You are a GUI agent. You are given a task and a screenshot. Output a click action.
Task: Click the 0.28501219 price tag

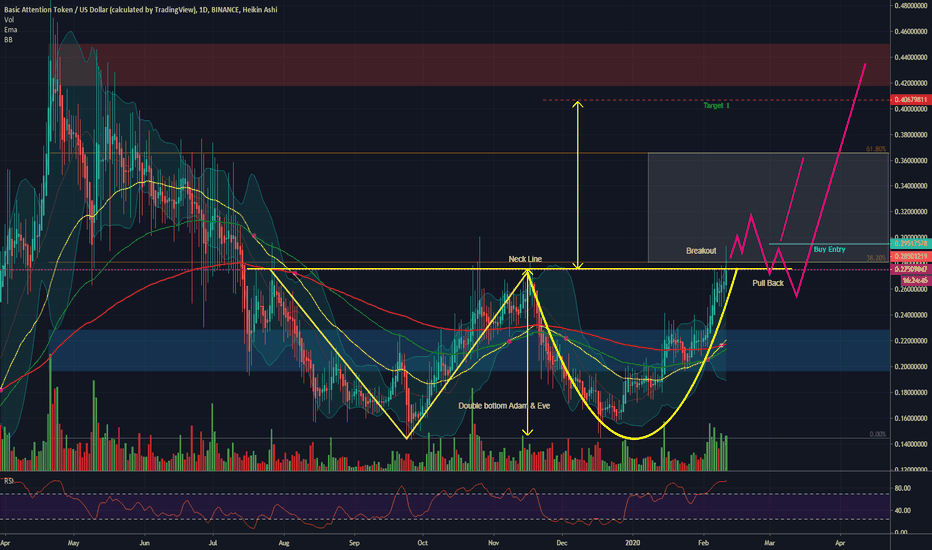[x=911, y=257]
